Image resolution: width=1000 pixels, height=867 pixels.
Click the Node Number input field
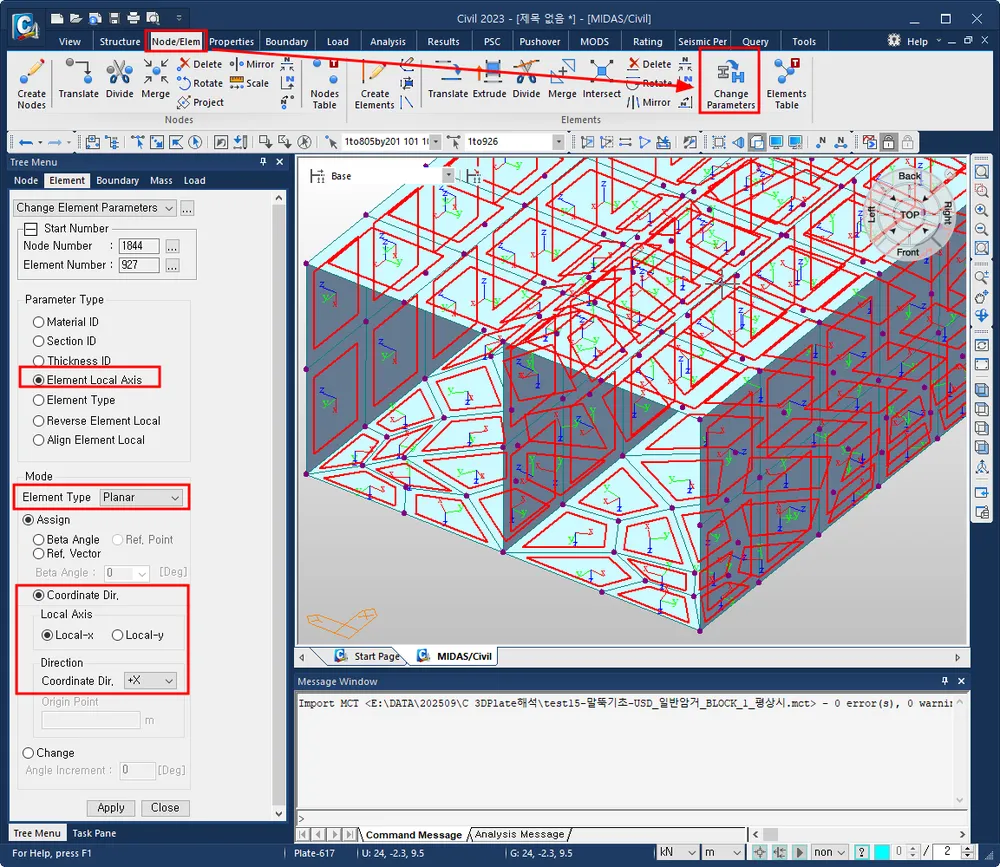pos(139,246)
